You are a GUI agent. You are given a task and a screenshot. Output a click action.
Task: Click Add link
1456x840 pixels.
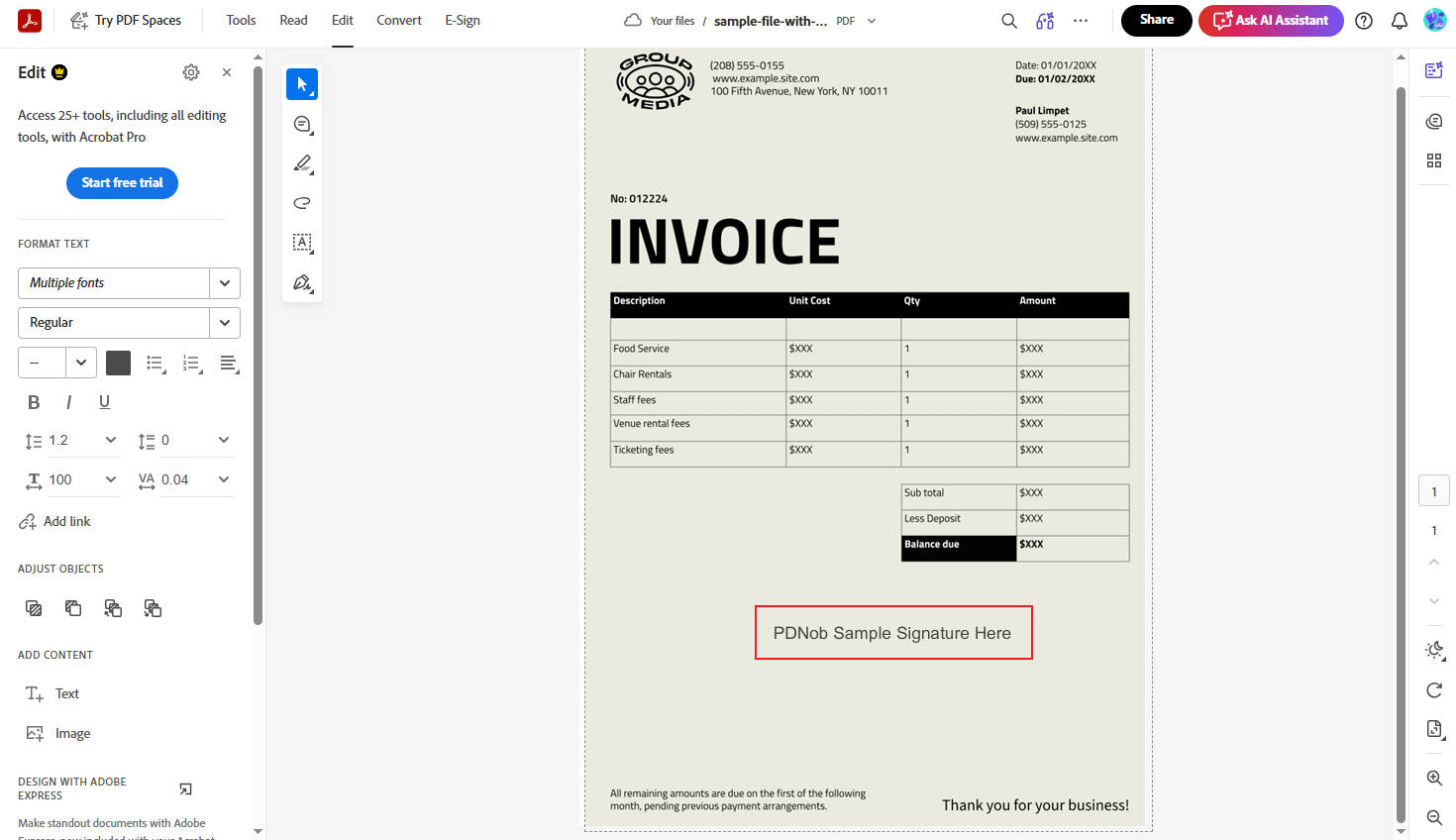[55, 521]
